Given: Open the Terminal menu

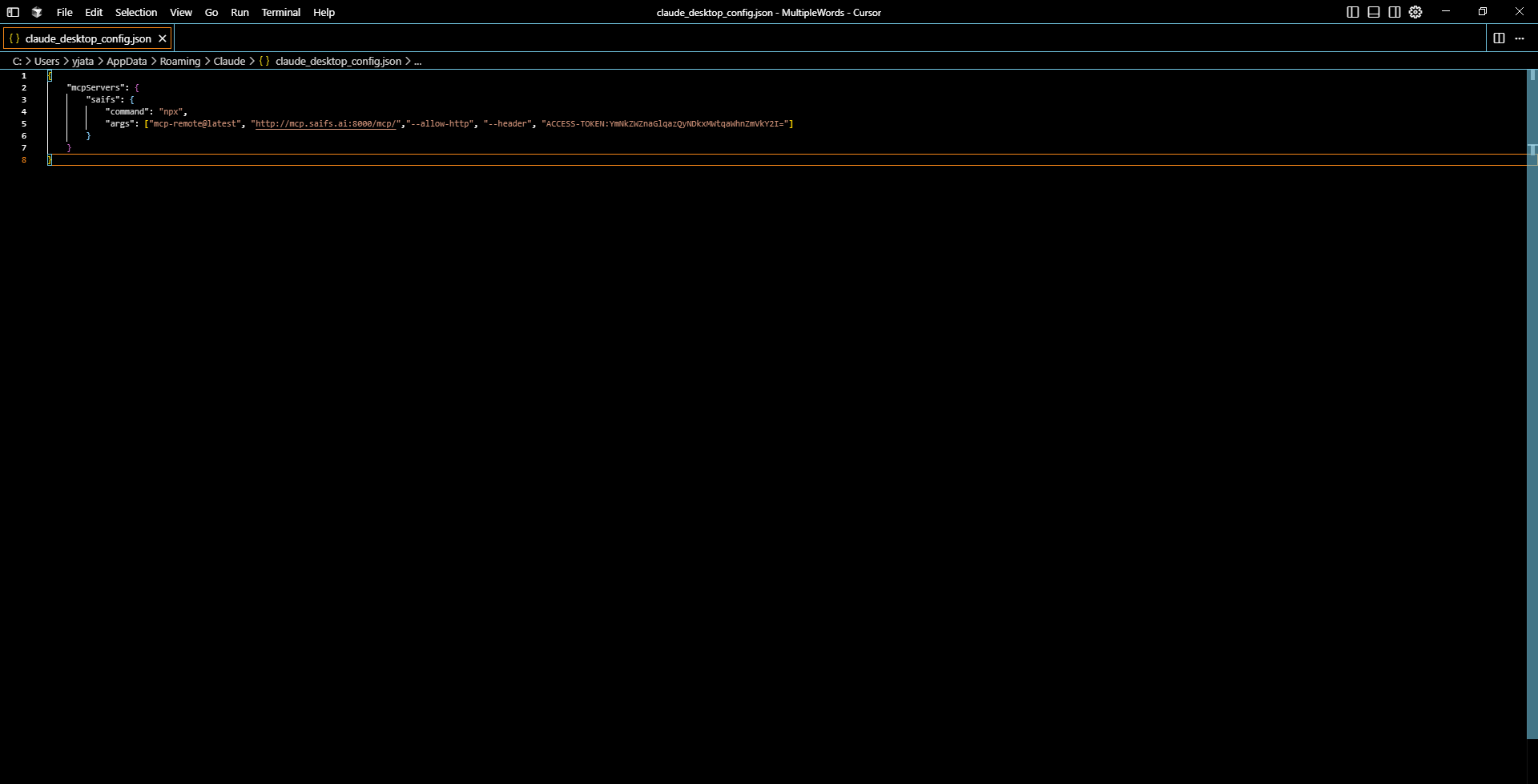Looking at the screenshot, I should point(281,12).
